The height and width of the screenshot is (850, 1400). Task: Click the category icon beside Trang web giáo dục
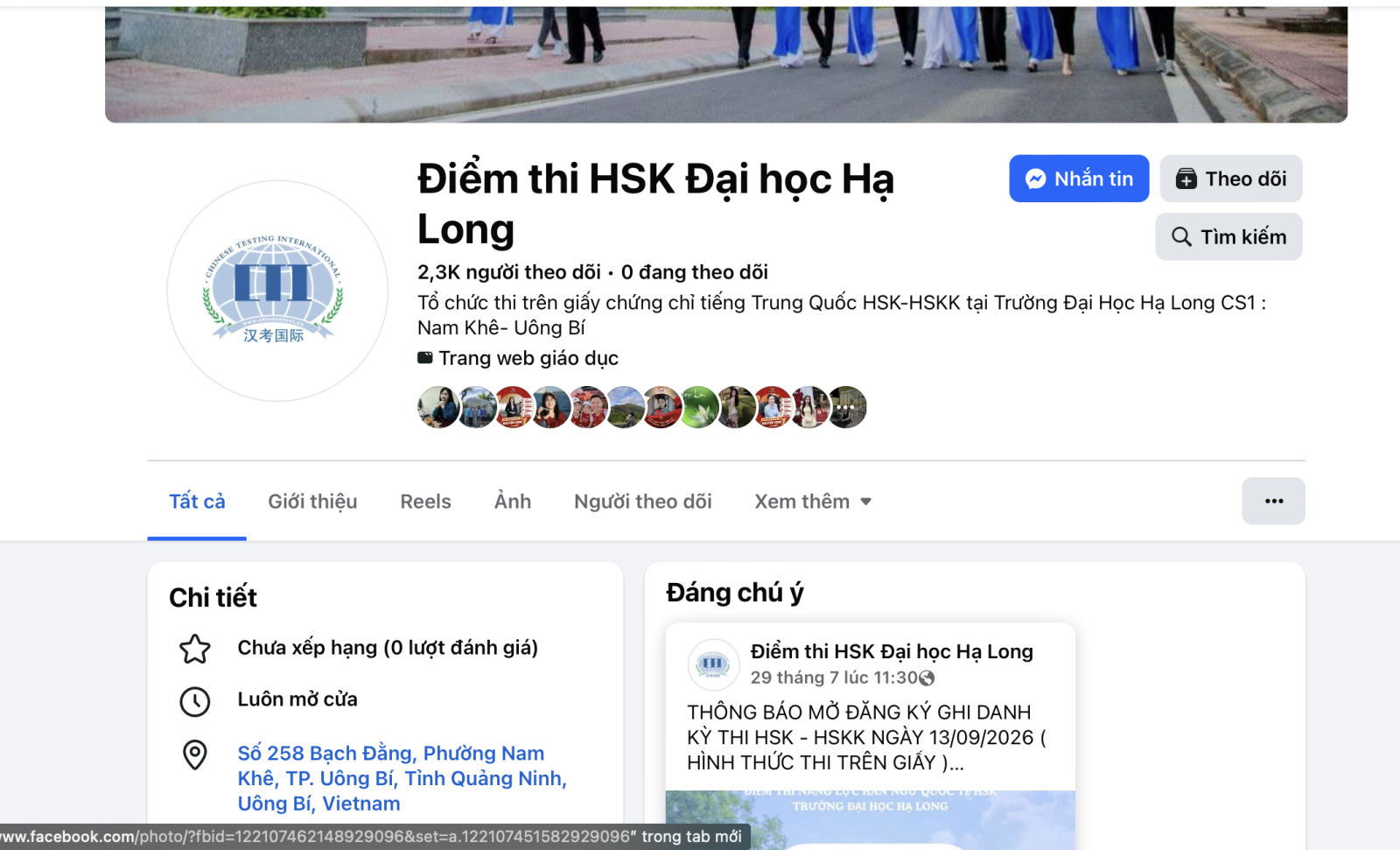click(x=425, y=358)
